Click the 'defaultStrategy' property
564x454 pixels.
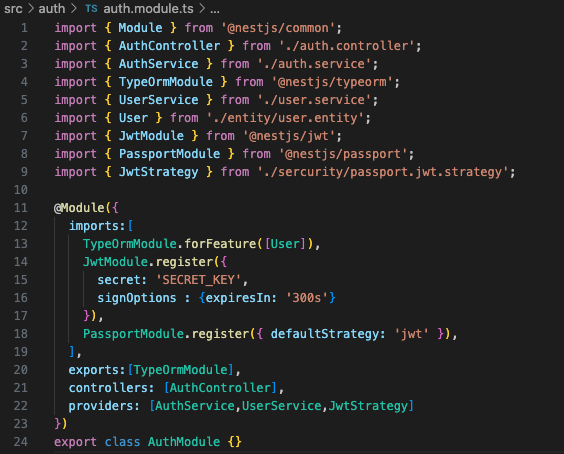325,334
